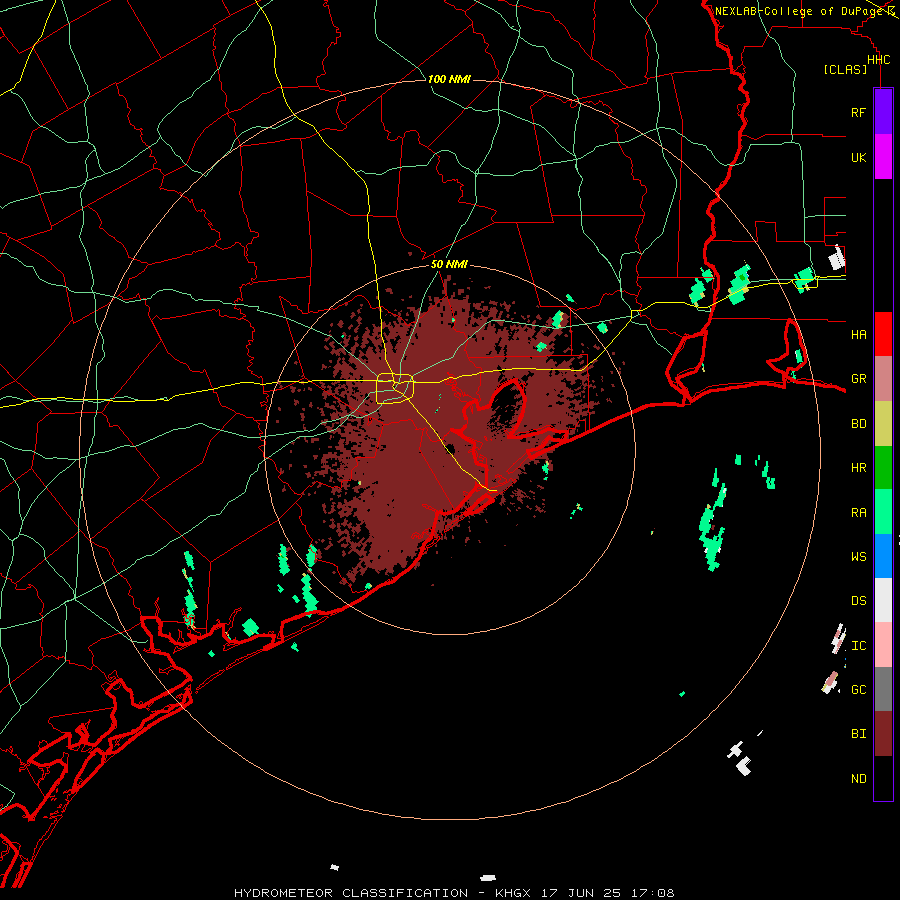Viewport: 900px width, 900px height.
Task: Click the 'RF' legend label text
Action: point(859,112)
